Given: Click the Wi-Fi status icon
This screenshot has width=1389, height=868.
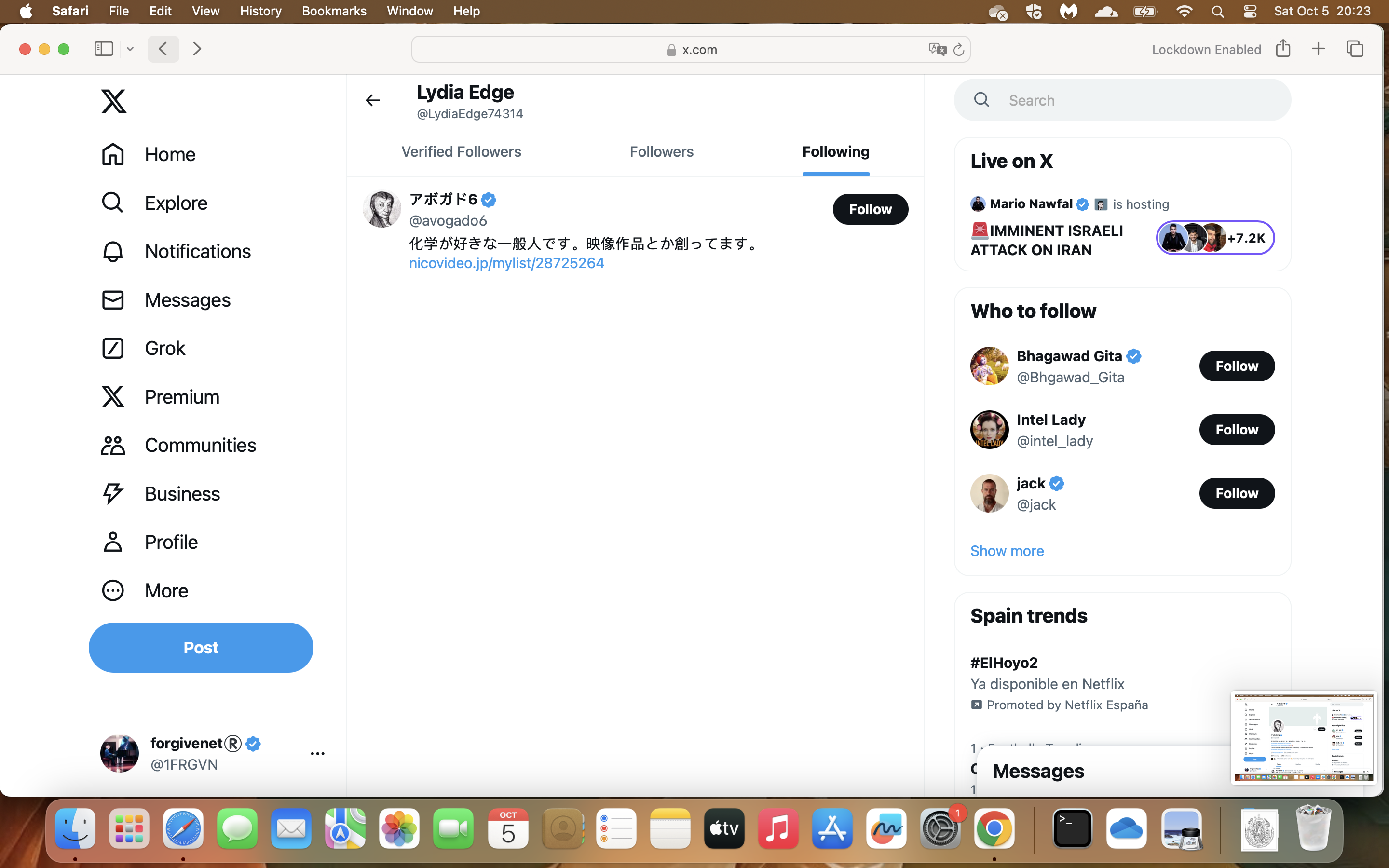Looking at the screenshot, I should tap(1184, 12).
